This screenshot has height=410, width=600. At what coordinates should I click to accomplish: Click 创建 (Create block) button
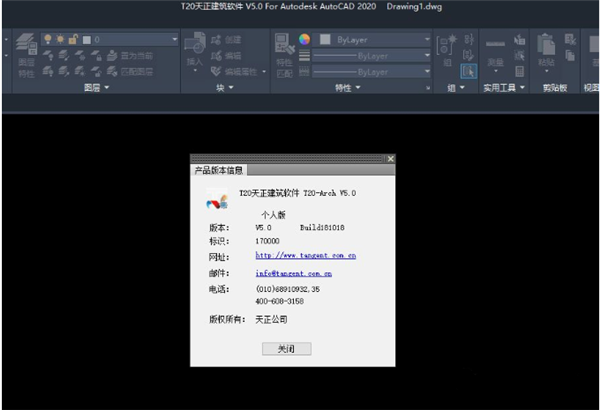click(x=226, y=39)
